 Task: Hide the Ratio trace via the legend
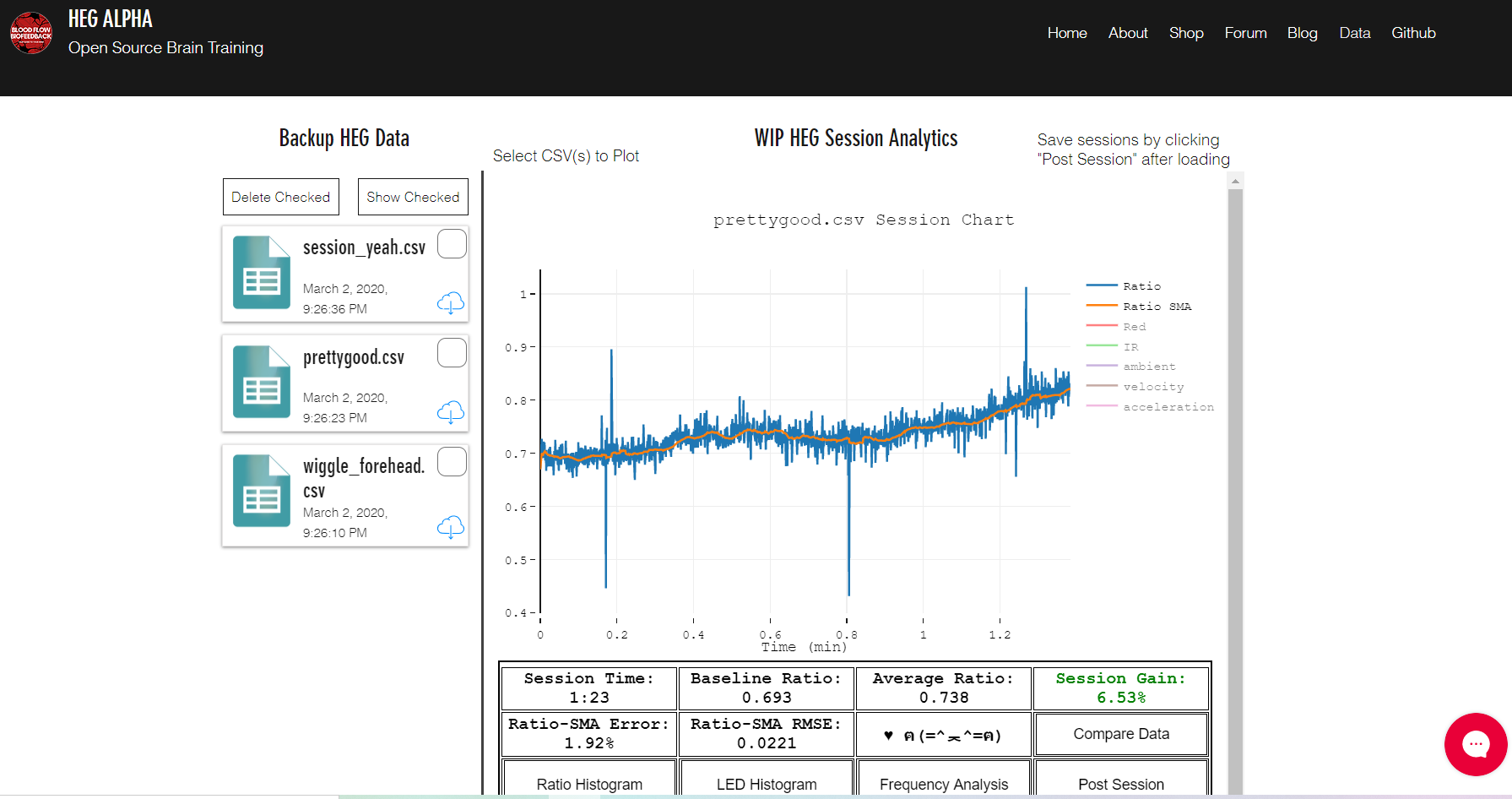[x=1141, y=285]
